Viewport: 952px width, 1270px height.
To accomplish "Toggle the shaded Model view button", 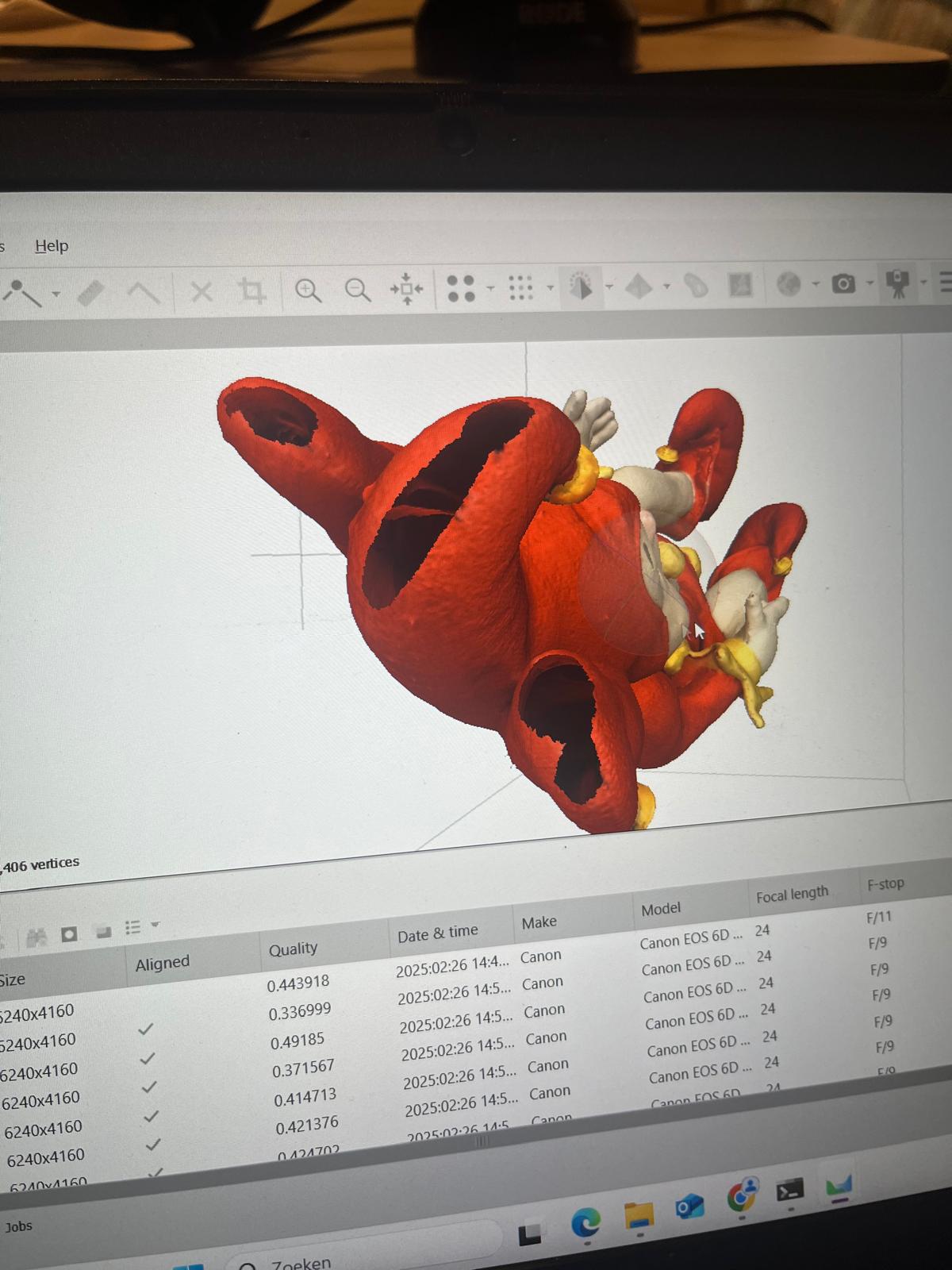I will click(x=581, y=286).
